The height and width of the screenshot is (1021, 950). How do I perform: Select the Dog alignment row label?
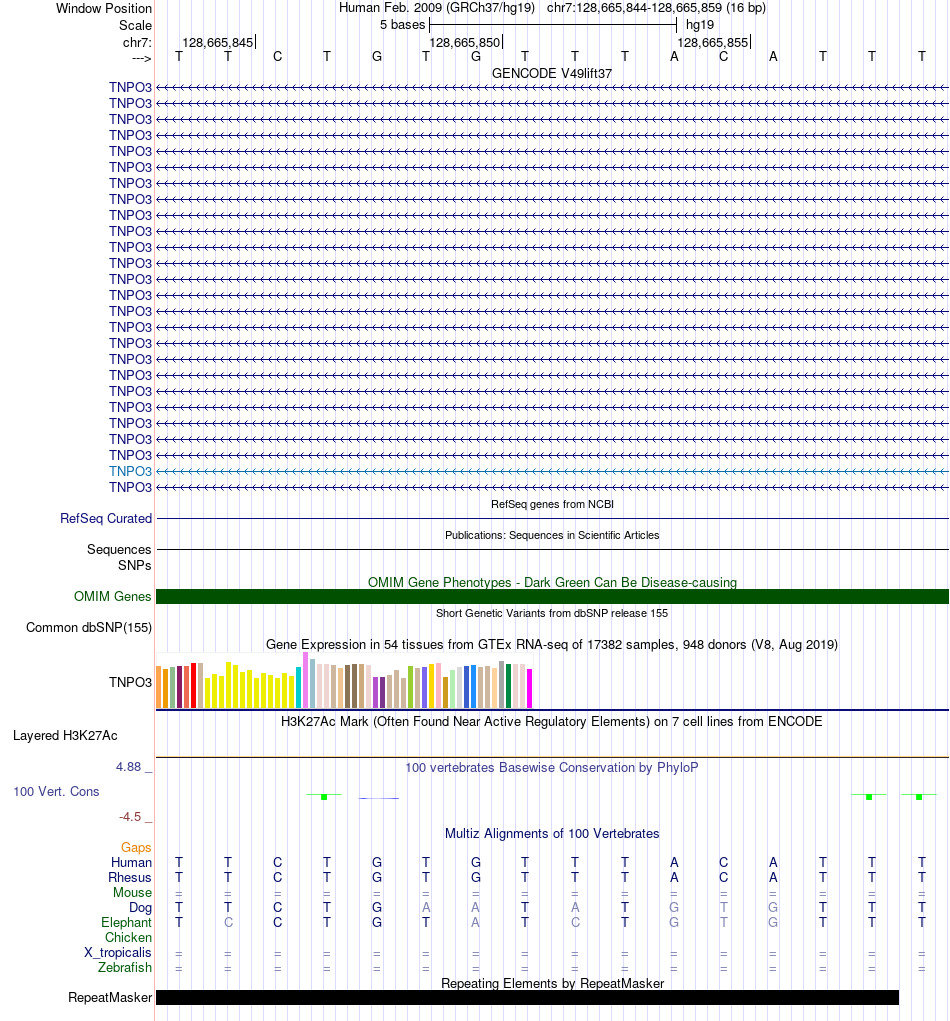tap(140, 907)
